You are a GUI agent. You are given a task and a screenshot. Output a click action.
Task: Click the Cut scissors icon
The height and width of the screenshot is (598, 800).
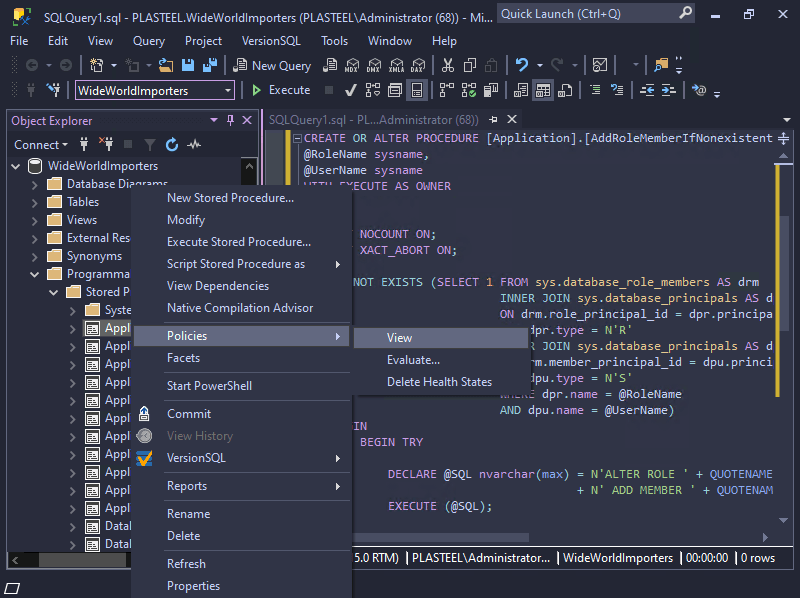tap(447, 65)
